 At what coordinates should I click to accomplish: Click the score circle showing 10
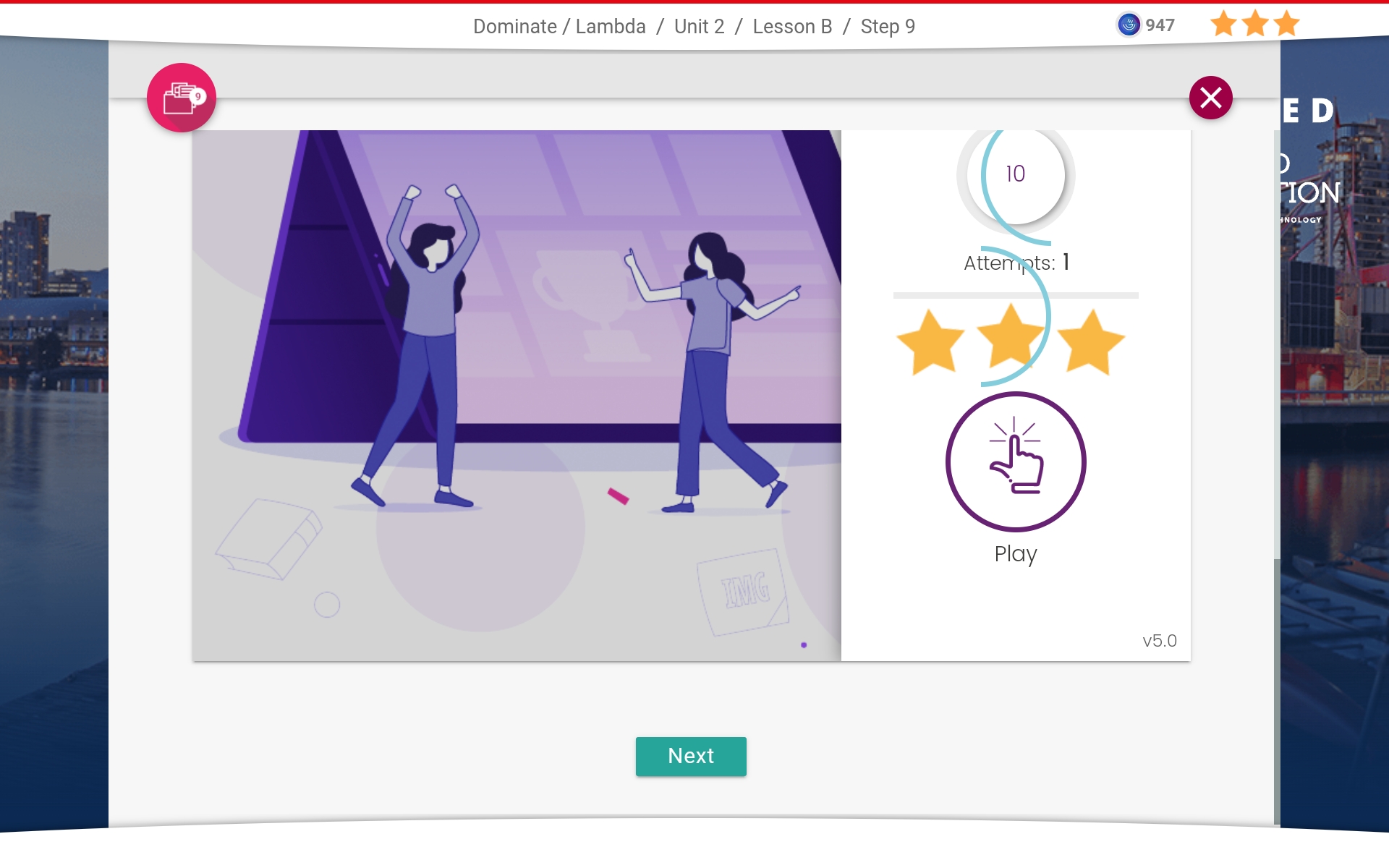tap(1016, 174)
